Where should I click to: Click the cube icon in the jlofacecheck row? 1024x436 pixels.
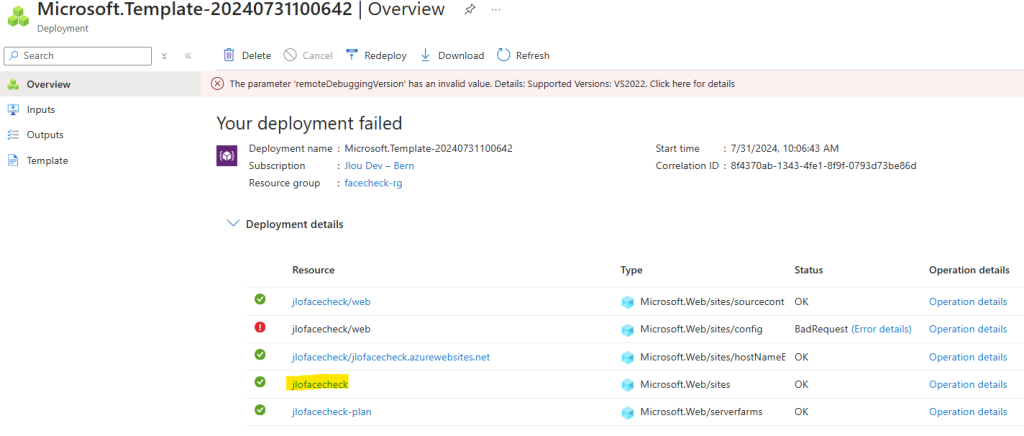[x=628, y=385]
